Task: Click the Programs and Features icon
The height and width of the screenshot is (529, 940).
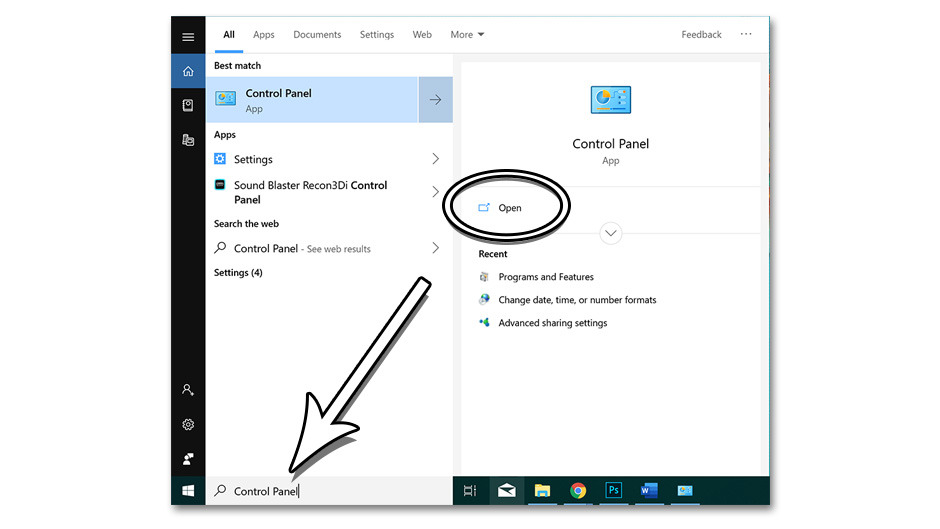Action: pyautogui.click(x=484, y=276)
